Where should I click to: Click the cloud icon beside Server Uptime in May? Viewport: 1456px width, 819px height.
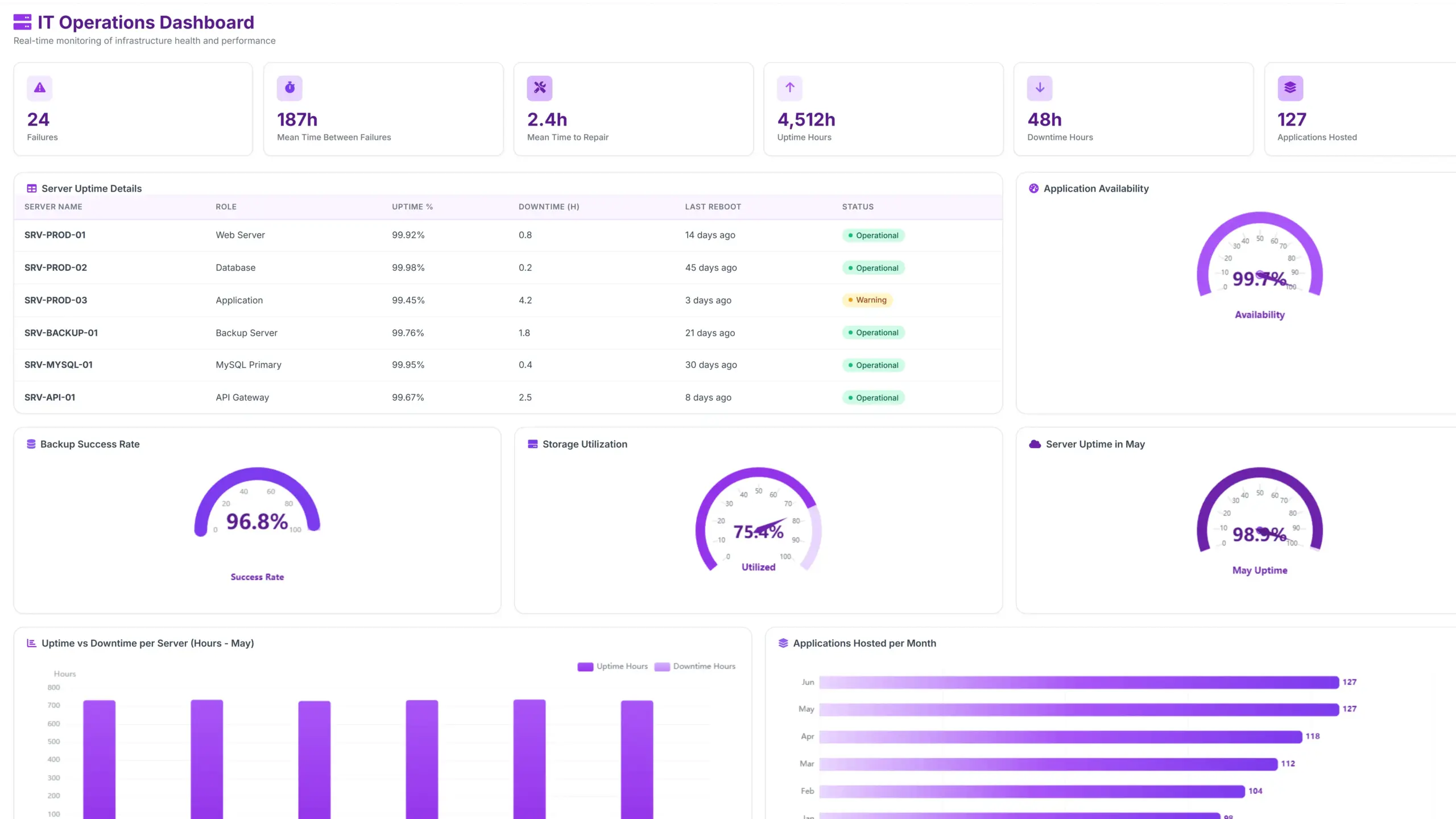point(1035,444)
